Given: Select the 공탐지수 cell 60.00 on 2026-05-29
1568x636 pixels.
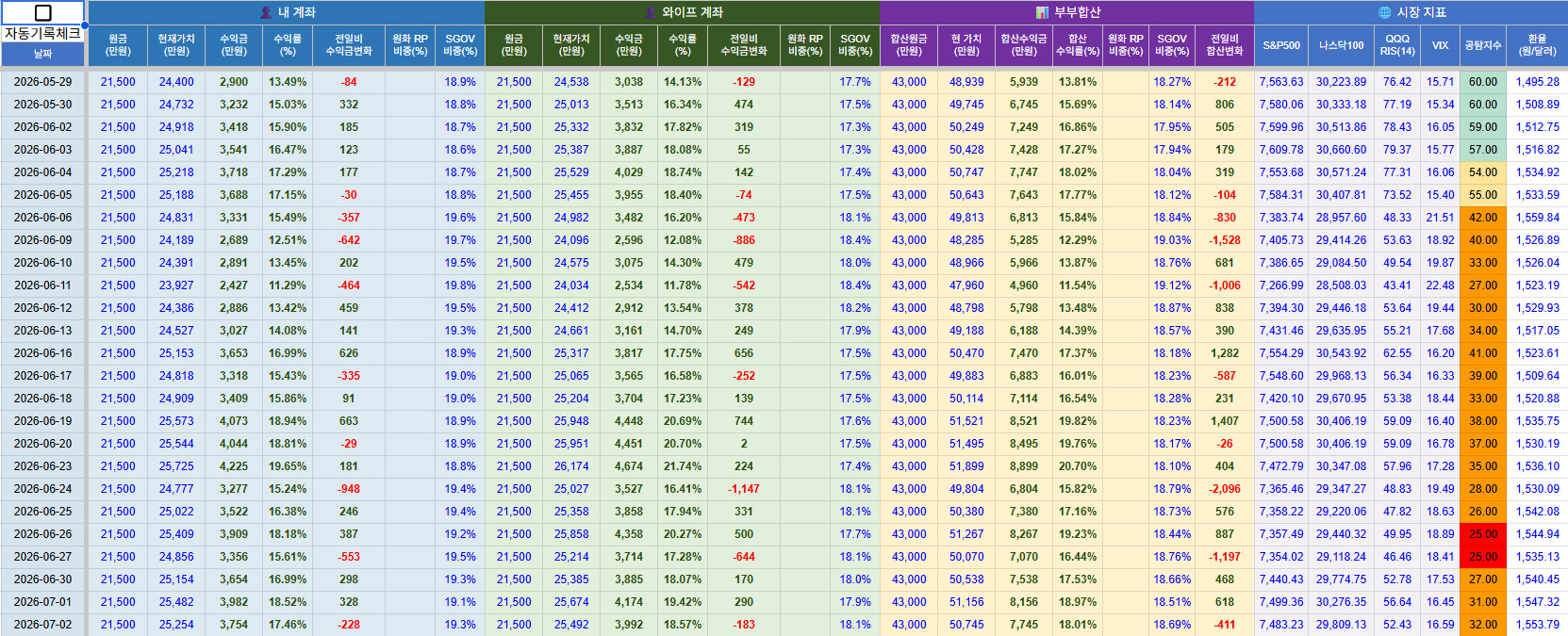Looking at the screenshot, I should [x=1482, y=82].
